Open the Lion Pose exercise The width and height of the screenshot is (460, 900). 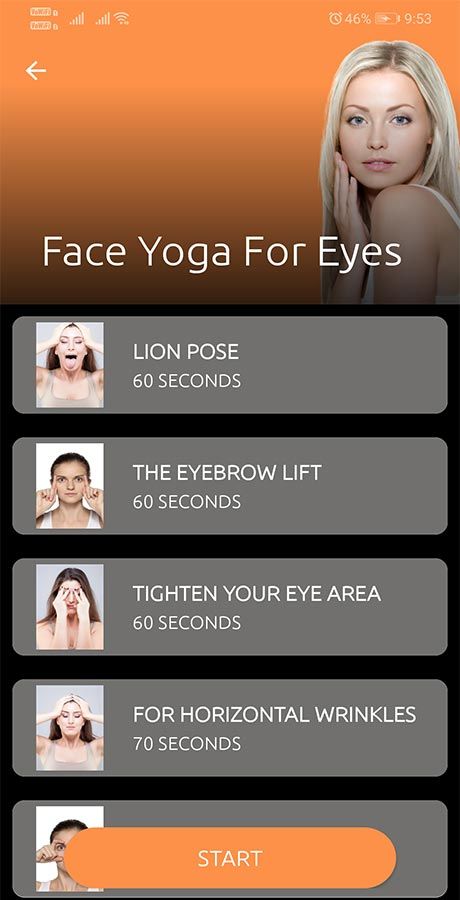pos(230,365)
